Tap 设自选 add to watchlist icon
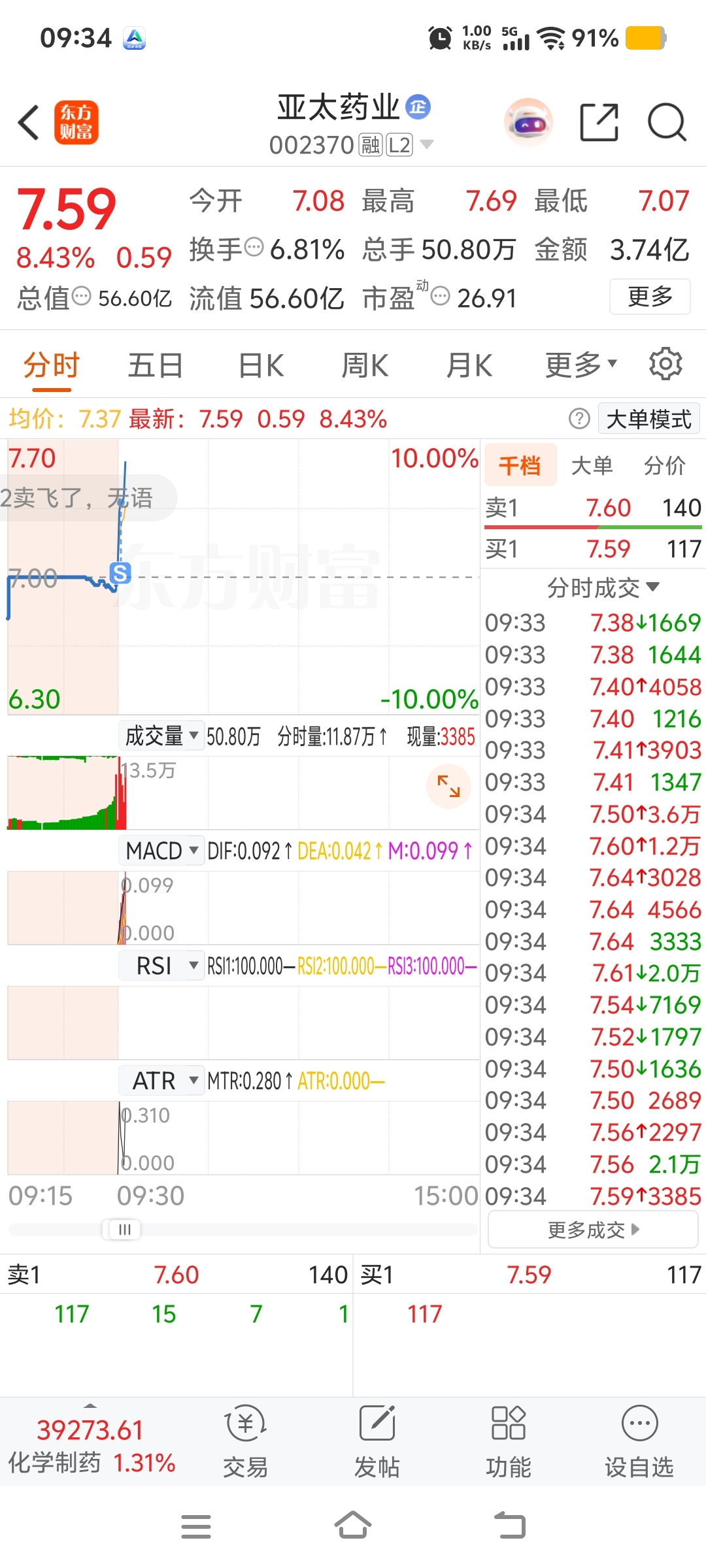Screen dimensions: 706x1568 coord(639,1441)
